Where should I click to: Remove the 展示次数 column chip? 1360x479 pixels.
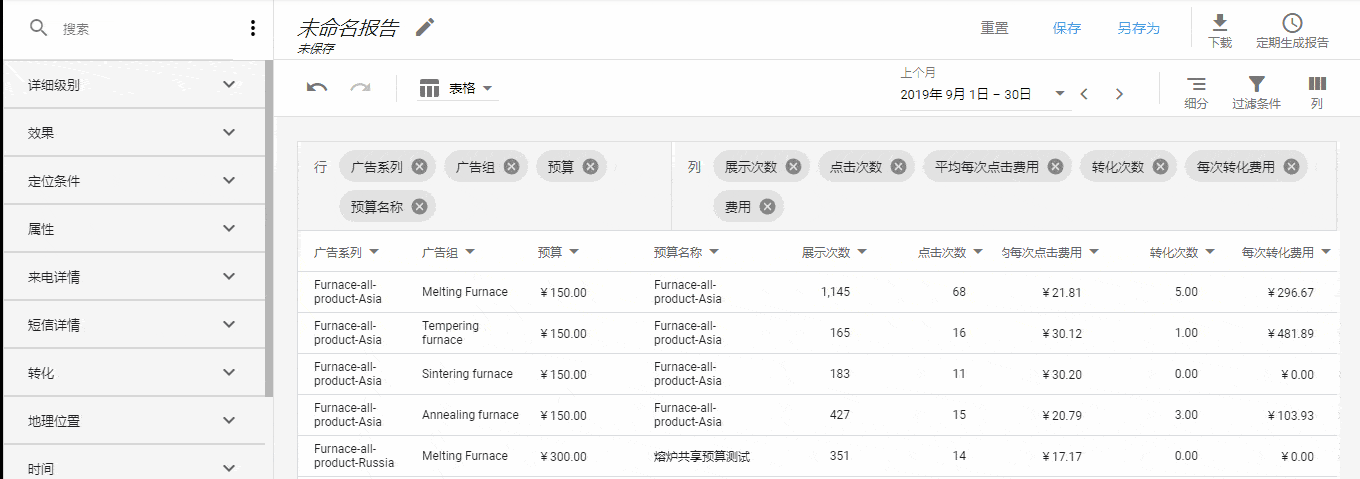click(x=793, y=167)
